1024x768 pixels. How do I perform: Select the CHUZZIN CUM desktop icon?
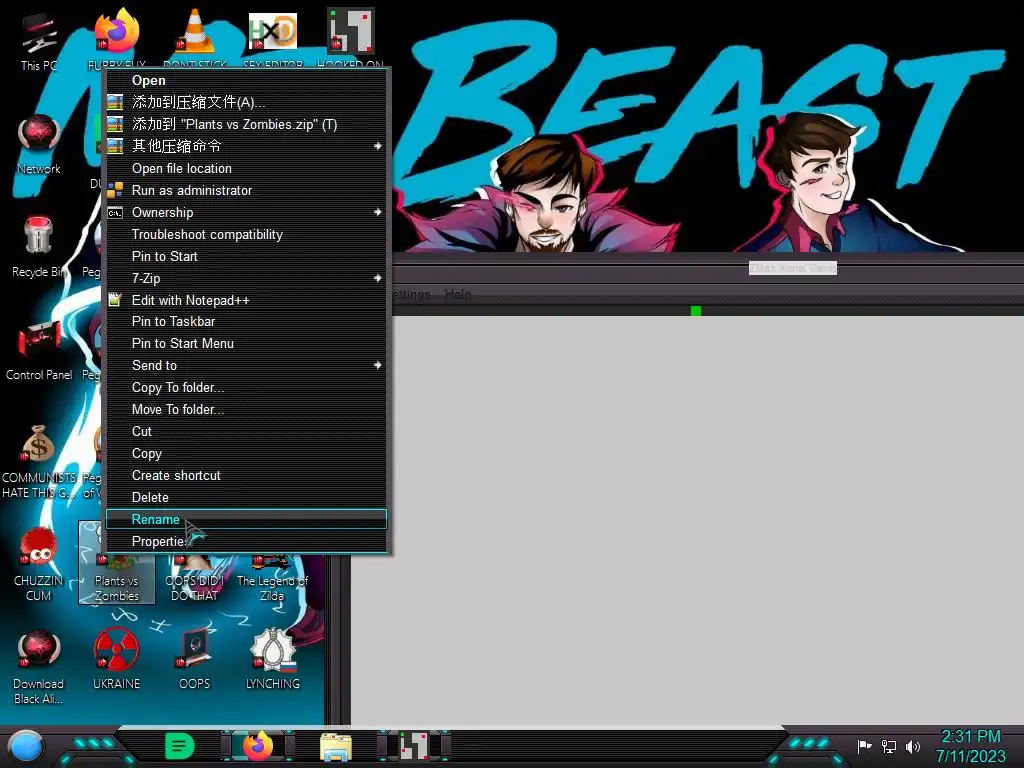coord(39,563)
